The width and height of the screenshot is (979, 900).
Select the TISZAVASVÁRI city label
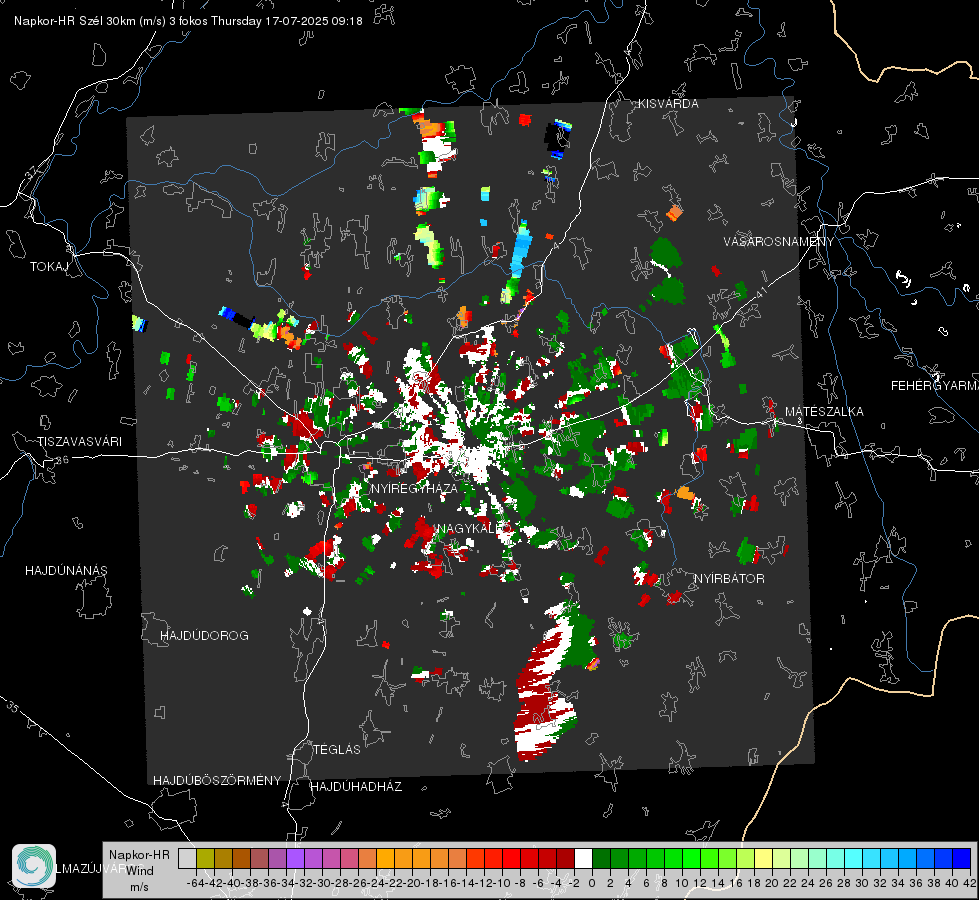(x=79, y=442)
